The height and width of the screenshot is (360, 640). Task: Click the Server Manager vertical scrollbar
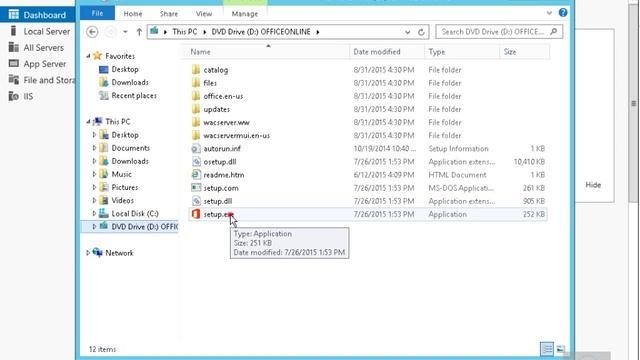click(x=633, y=102)
